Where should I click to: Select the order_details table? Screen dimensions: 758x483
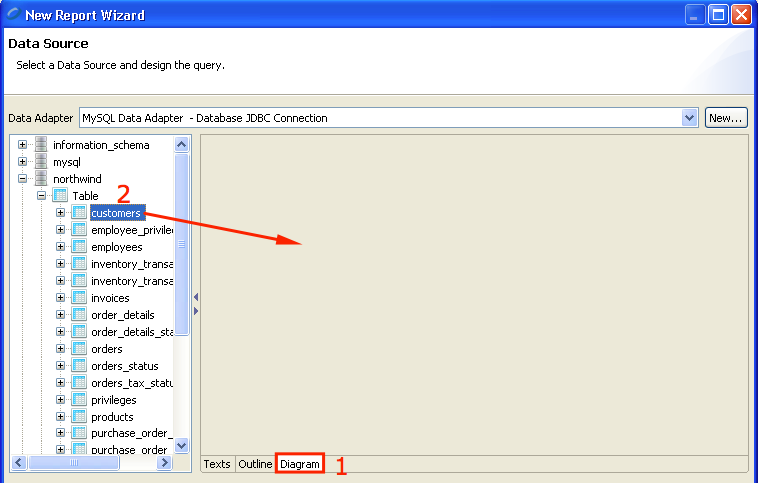[123, 315]
